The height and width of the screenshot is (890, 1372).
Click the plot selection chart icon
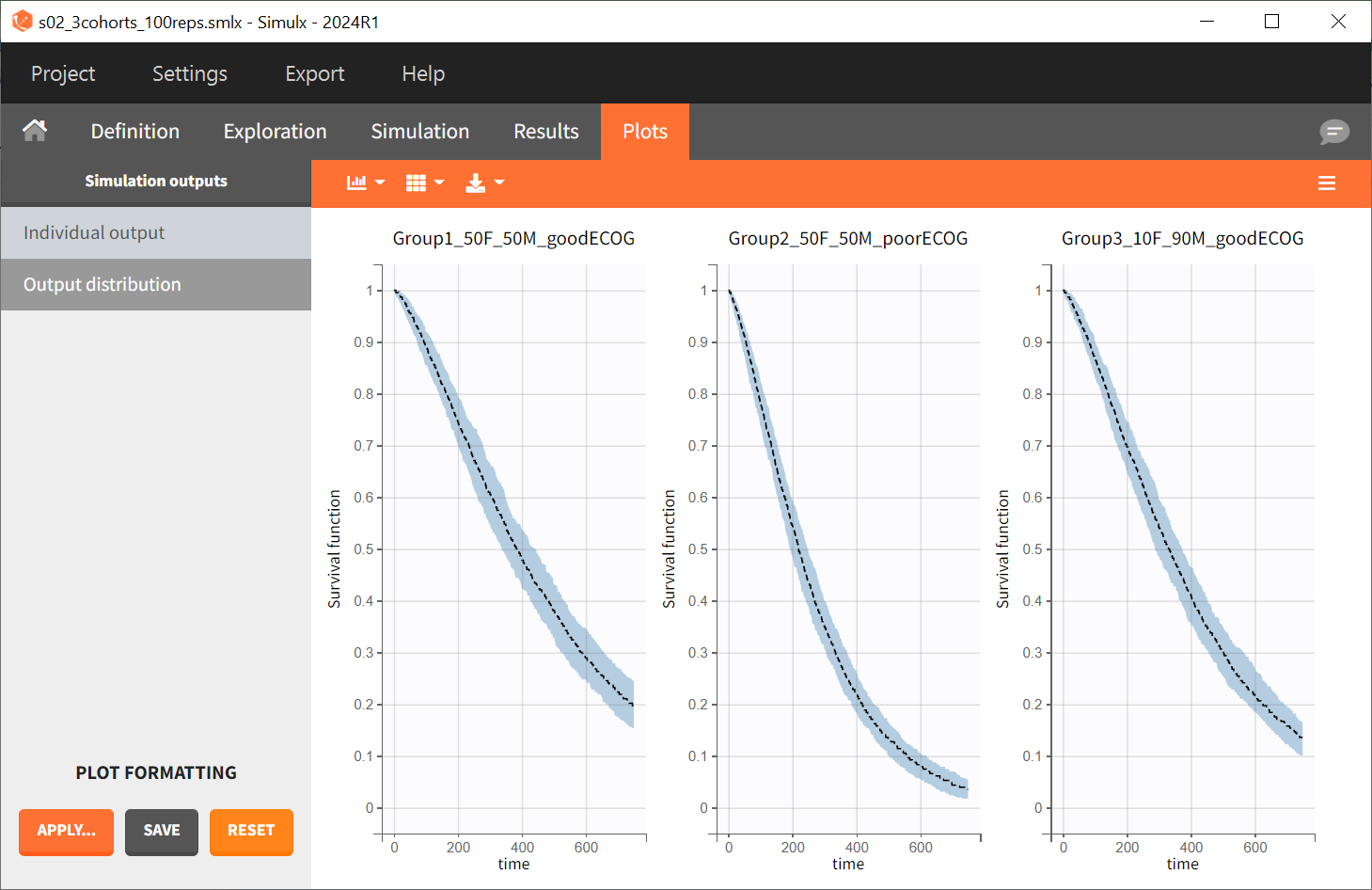click(x=356, y=183)
